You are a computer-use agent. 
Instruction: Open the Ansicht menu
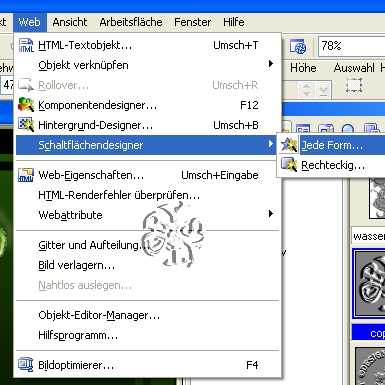coord(70,22)
